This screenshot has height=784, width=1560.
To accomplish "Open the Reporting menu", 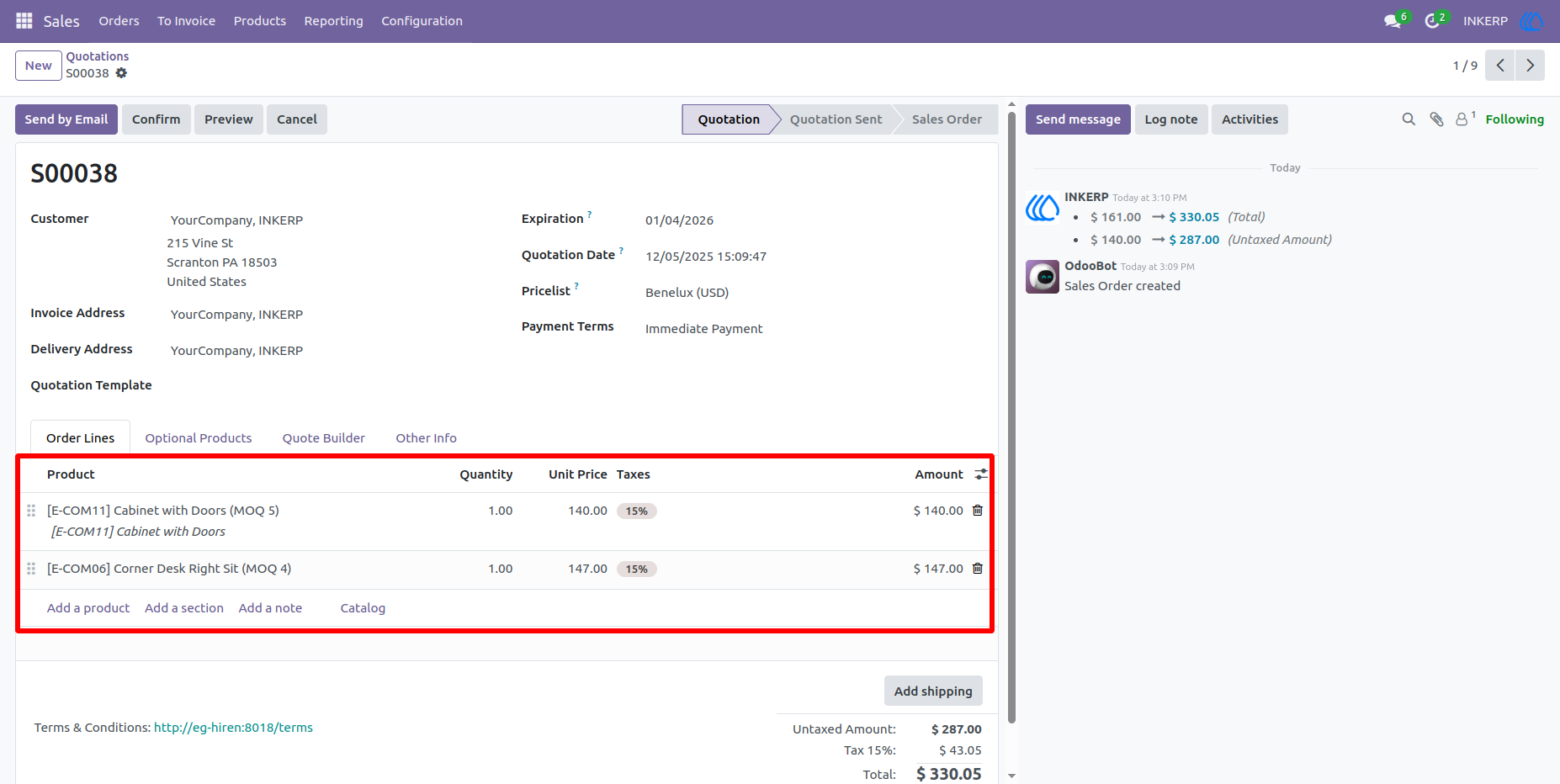I will pos(334,21).
